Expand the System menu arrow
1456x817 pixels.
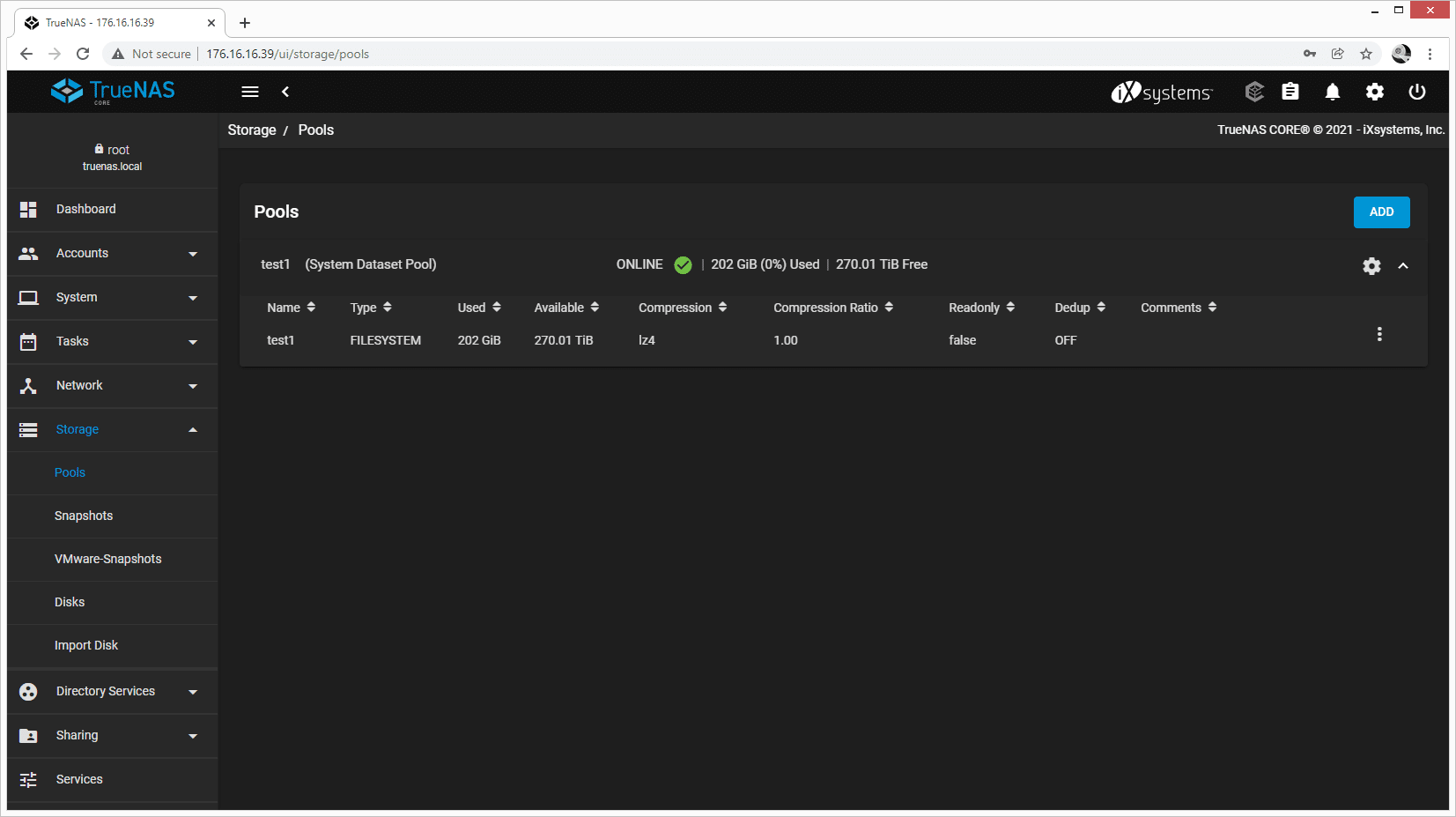click(193, 298)
